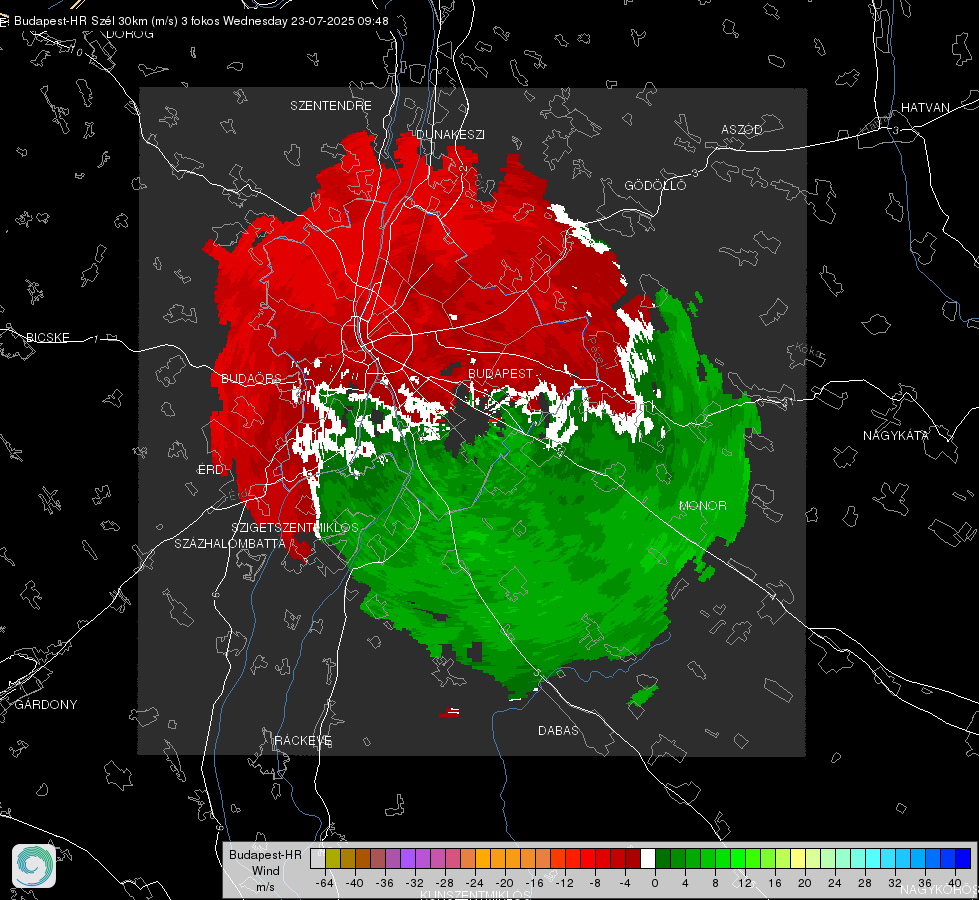Click the DABAS town label

click(x=558, y=730)
